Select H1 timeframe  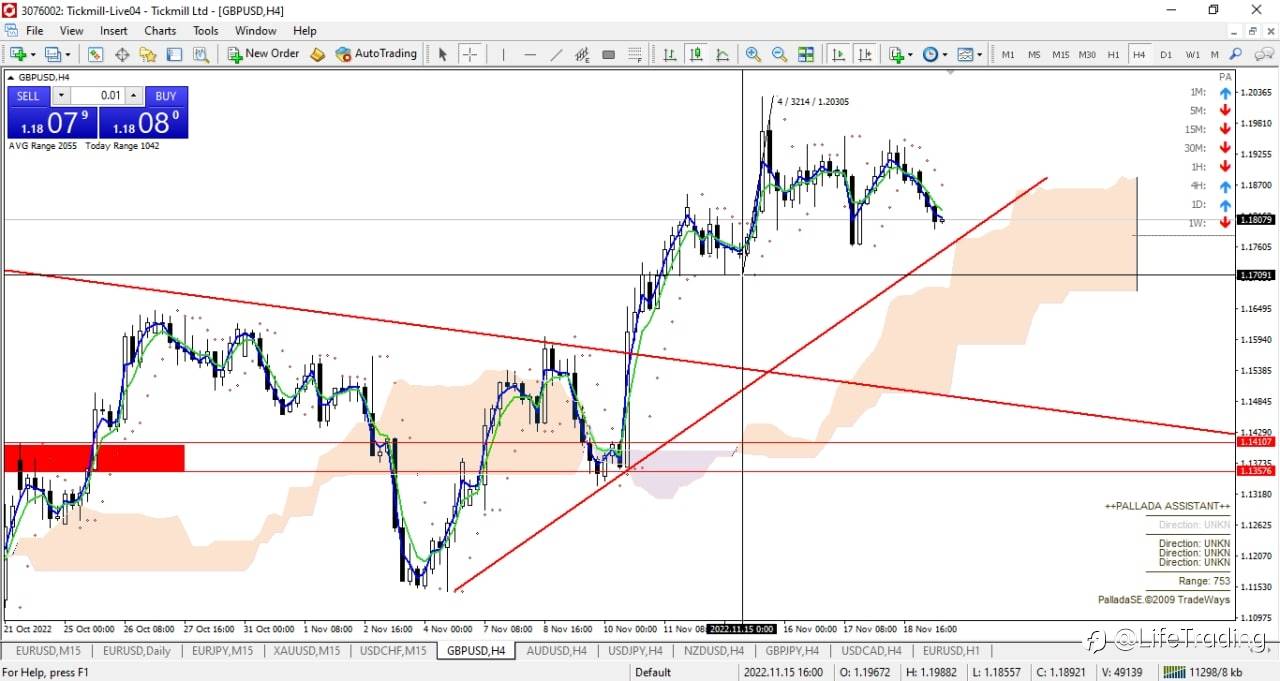coord(1113,54)
